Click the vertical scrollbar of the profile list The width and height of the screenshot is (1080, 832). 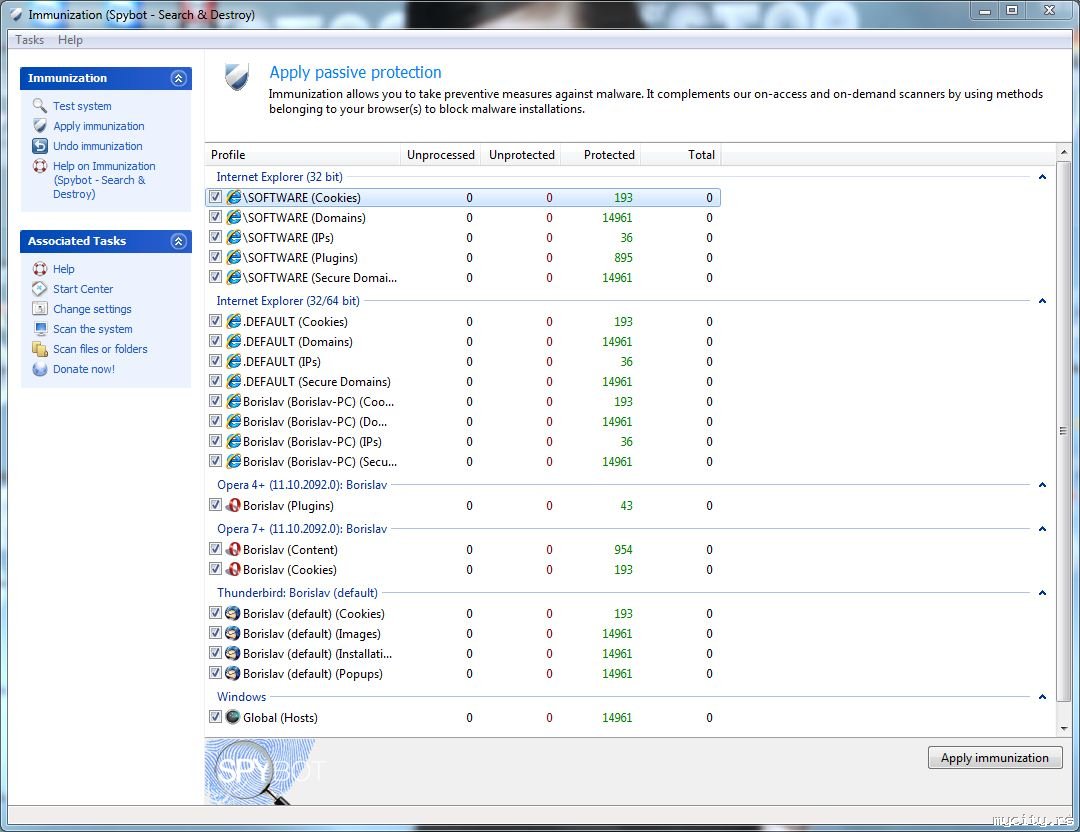(x=1063, y=430)
